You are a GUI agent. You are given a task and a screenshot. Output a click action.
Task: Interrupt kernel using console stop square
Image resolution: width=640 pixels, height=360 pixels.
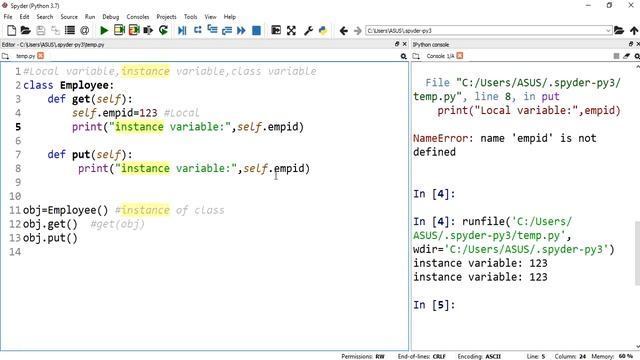coord(616,56)
